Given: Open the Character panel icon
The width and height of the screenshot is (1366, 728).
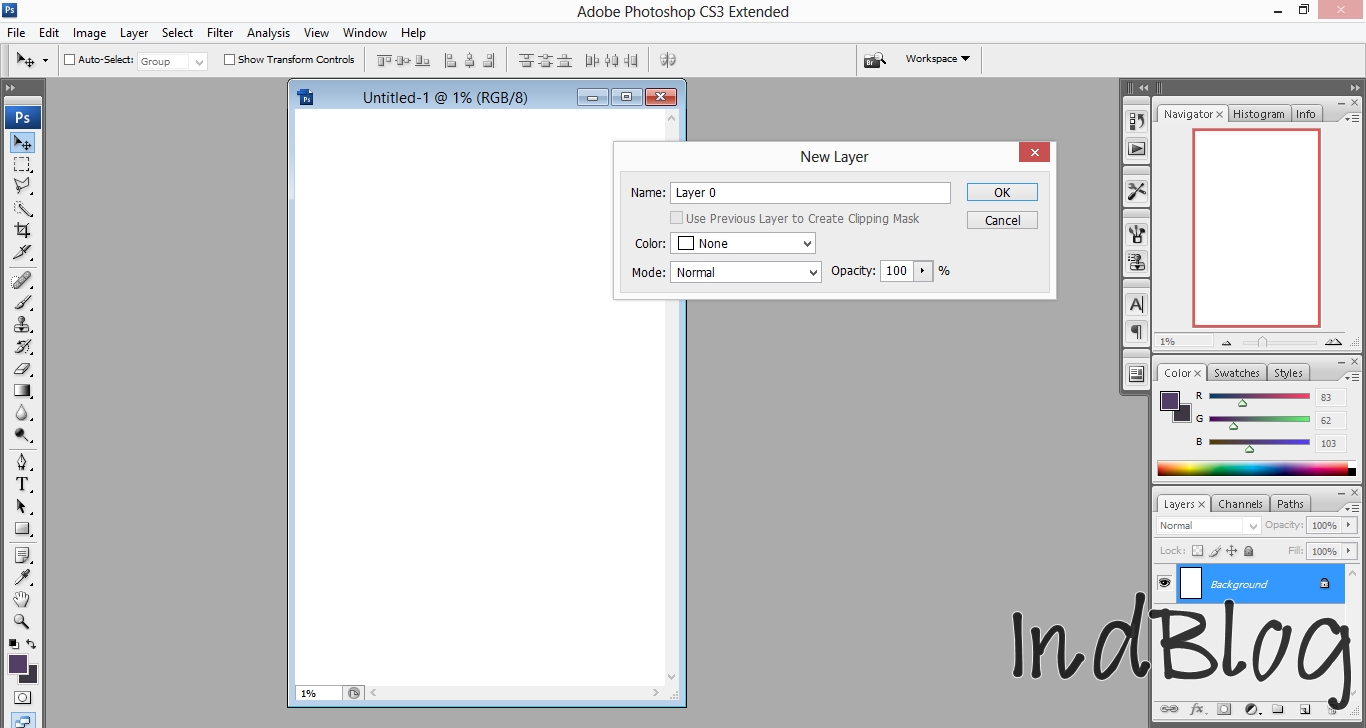Looking at the screenshot, I should coord(1136,304).
